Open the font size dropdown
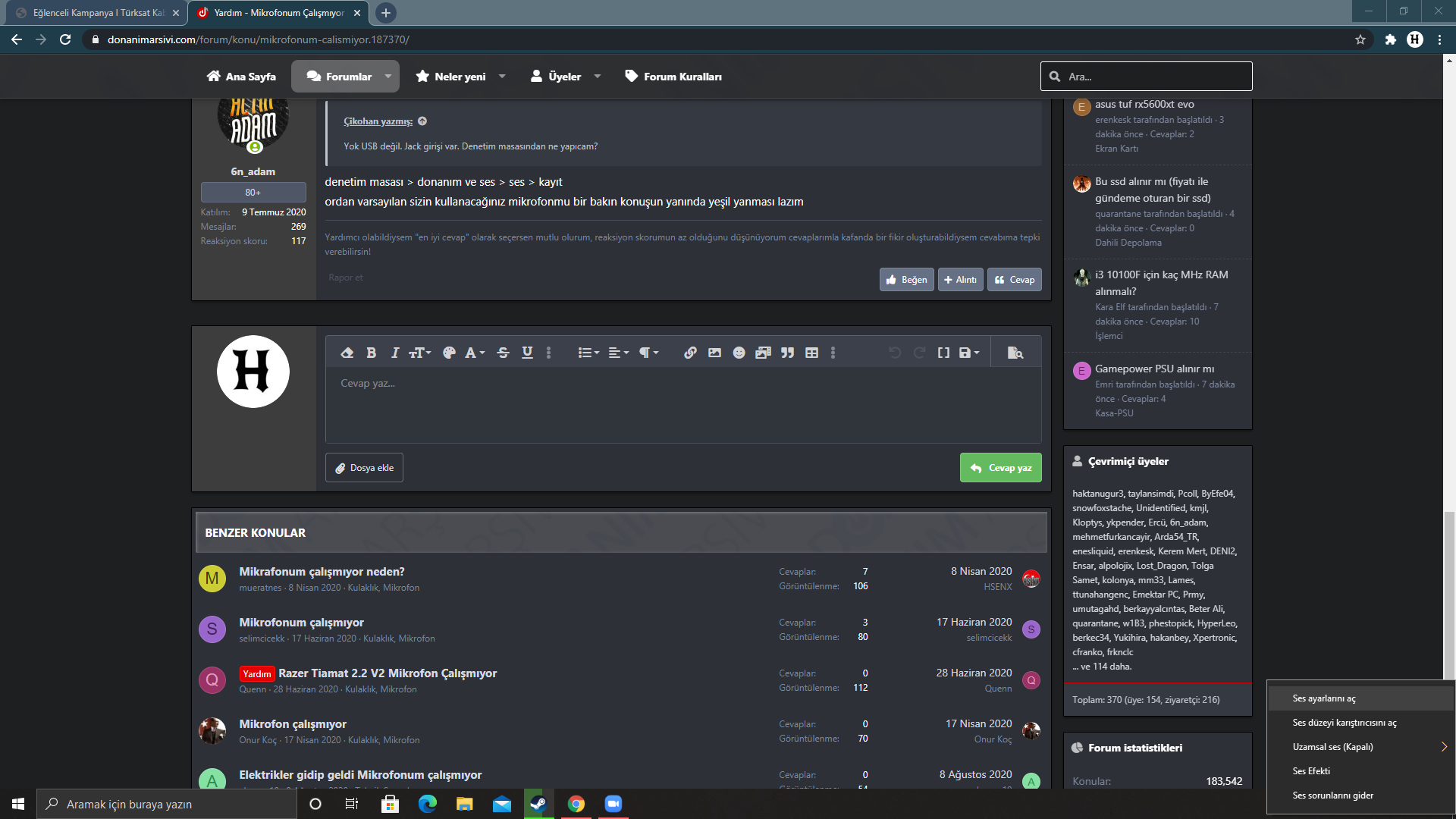This screenshot has height=819, width=1456. tap(419, 353)
